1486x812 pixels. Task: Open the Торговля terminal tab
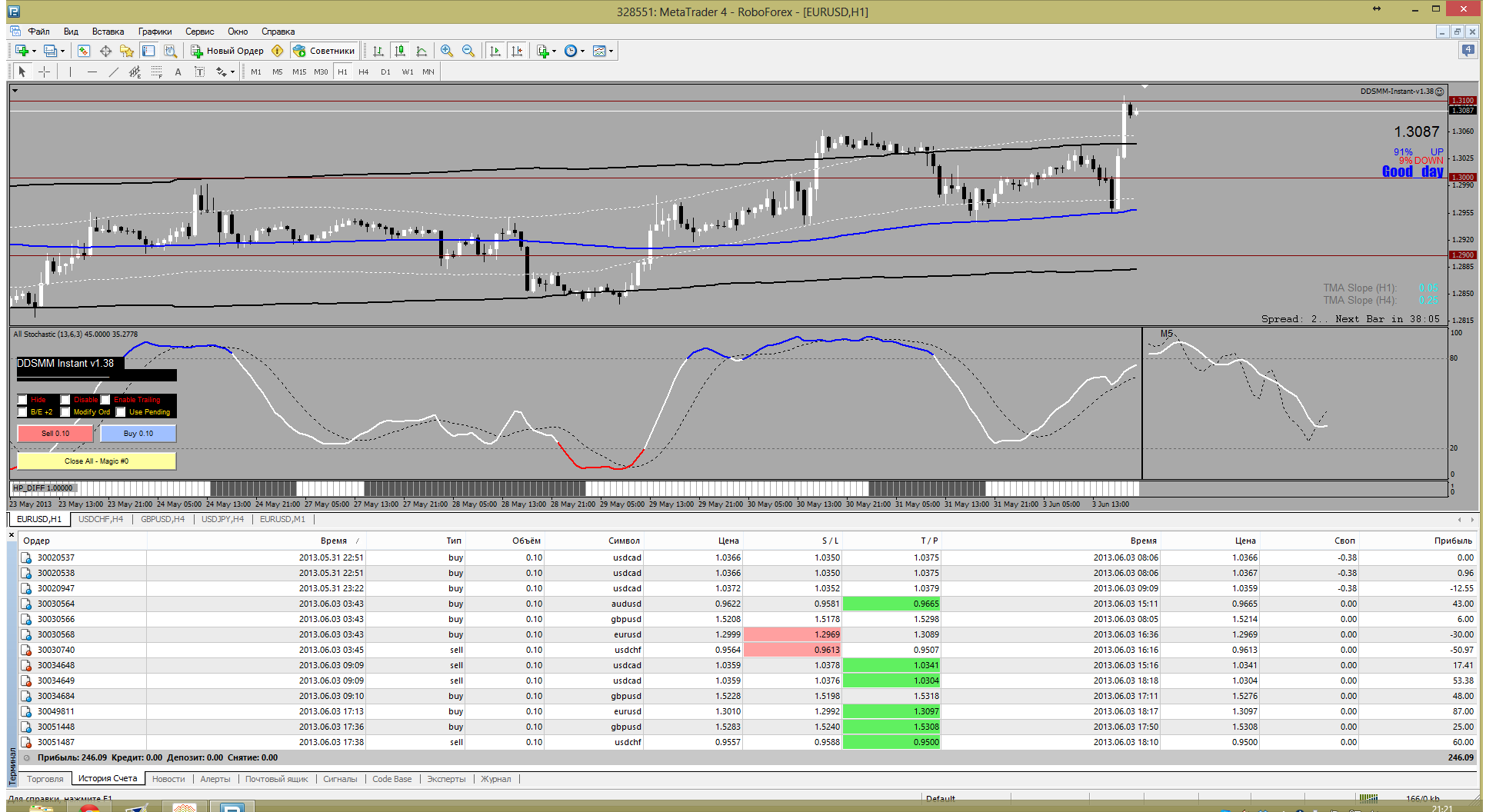tap(45, 779)
